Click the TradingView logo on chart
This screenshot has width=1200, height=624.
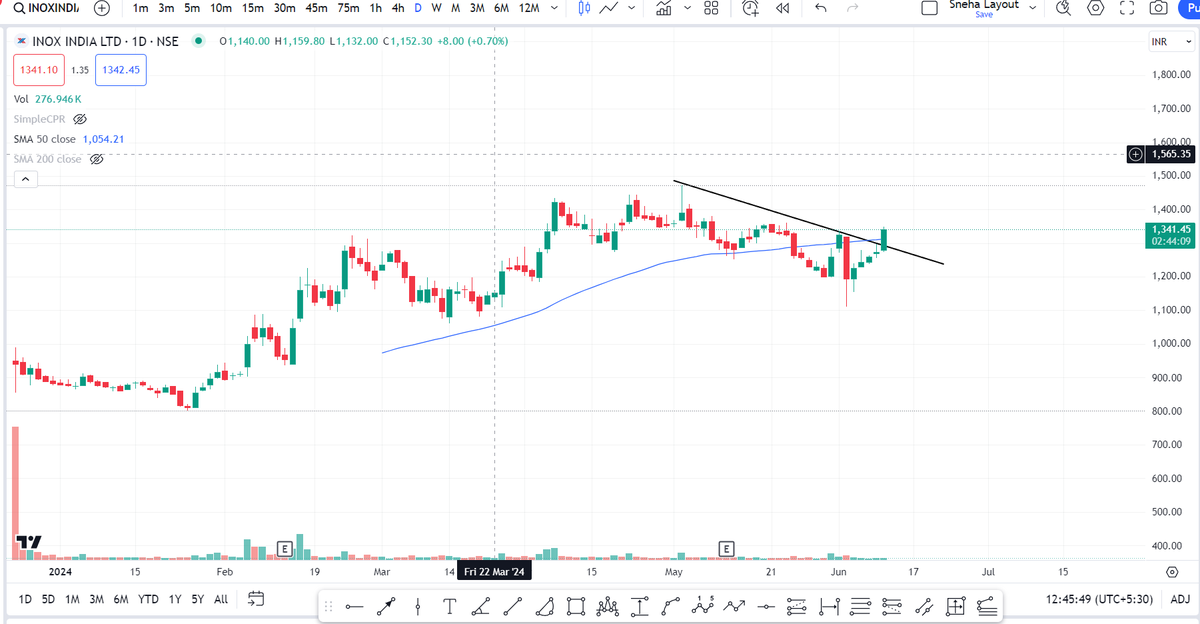(28, 542)
